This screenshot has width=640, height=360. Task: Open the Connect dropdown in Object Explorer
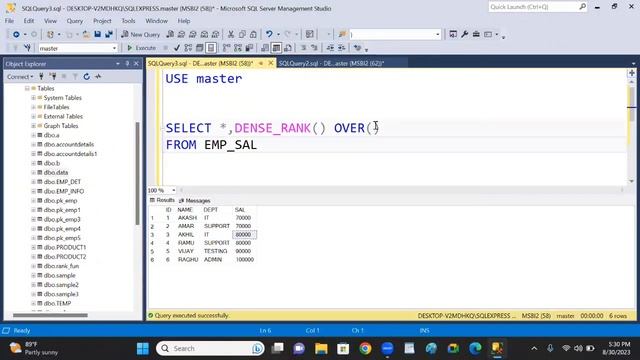click(20, 77)
